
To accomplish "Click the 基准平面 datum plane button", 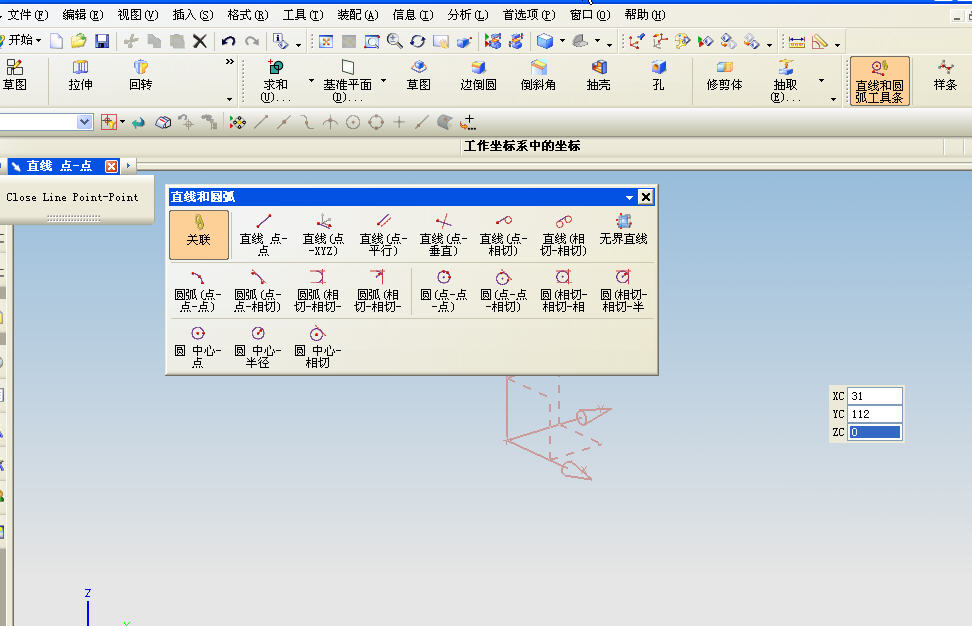I will click(x=347, y=81).
